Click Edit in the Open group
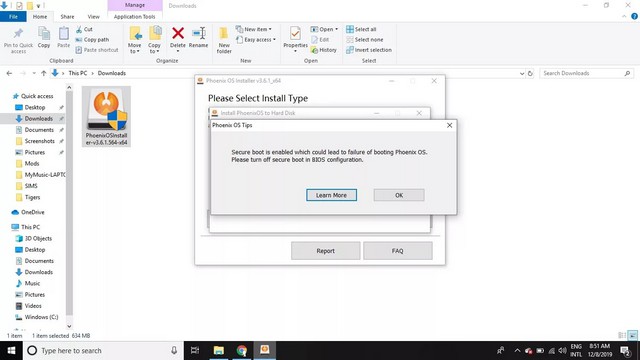 tap(320, 40)
